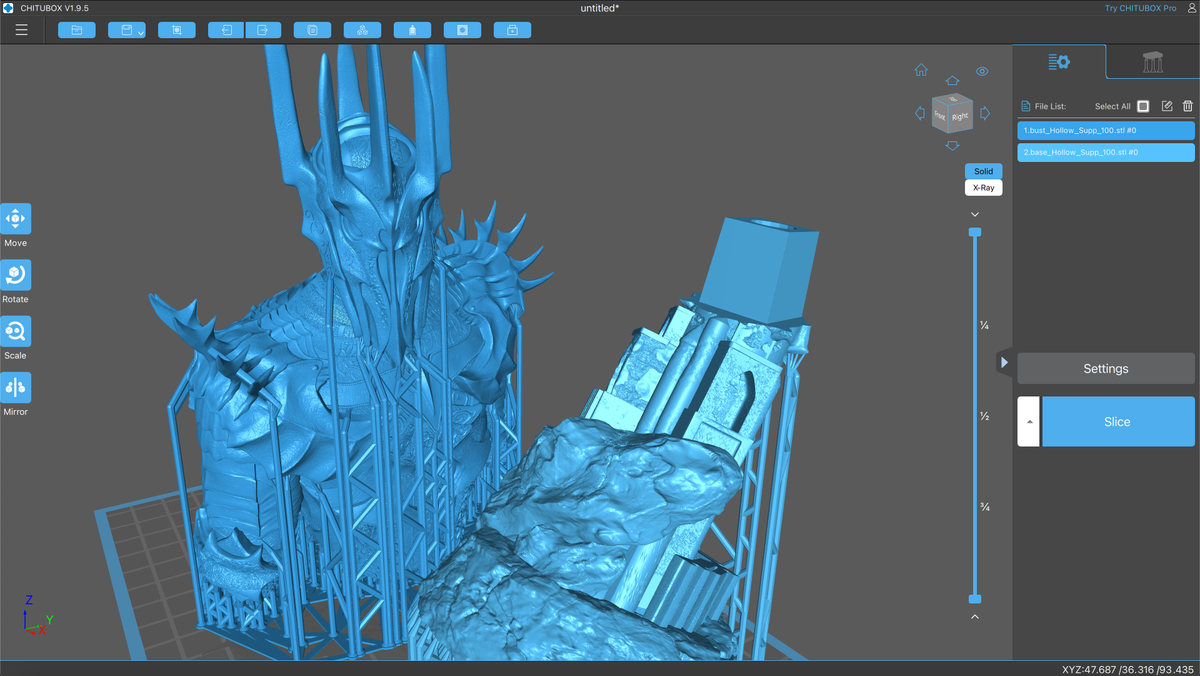This screenshot has height=676, width=1200.
Task: Toggle the eye visibility icon
Action: (982, 71)
